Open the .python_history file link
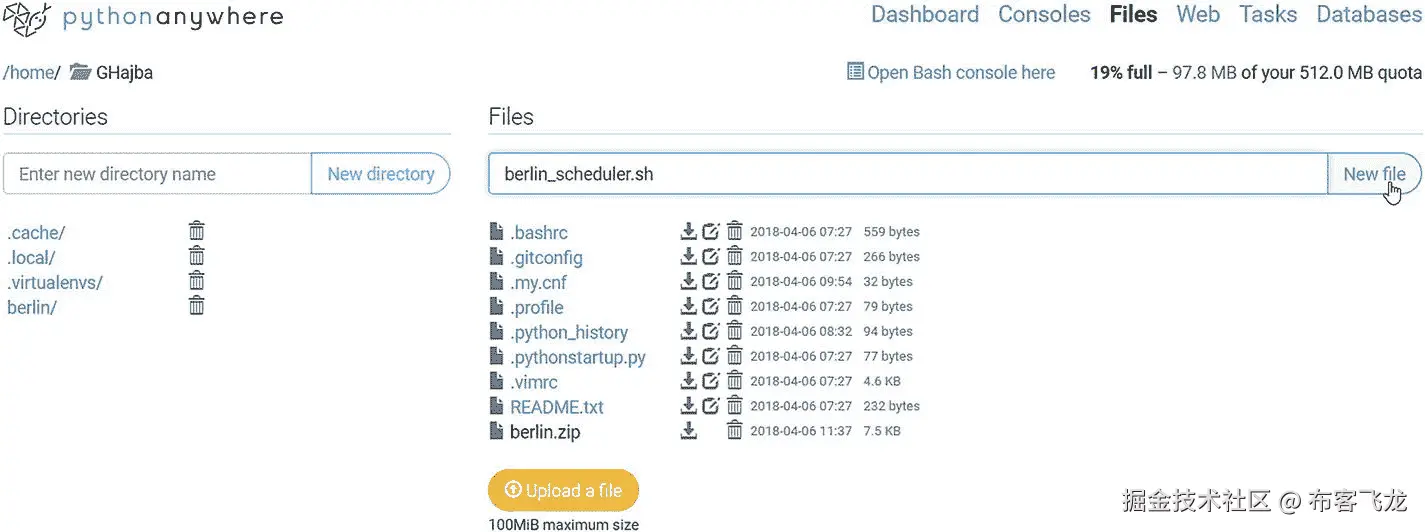The image size is (1425, 532). tap(569, 332)
